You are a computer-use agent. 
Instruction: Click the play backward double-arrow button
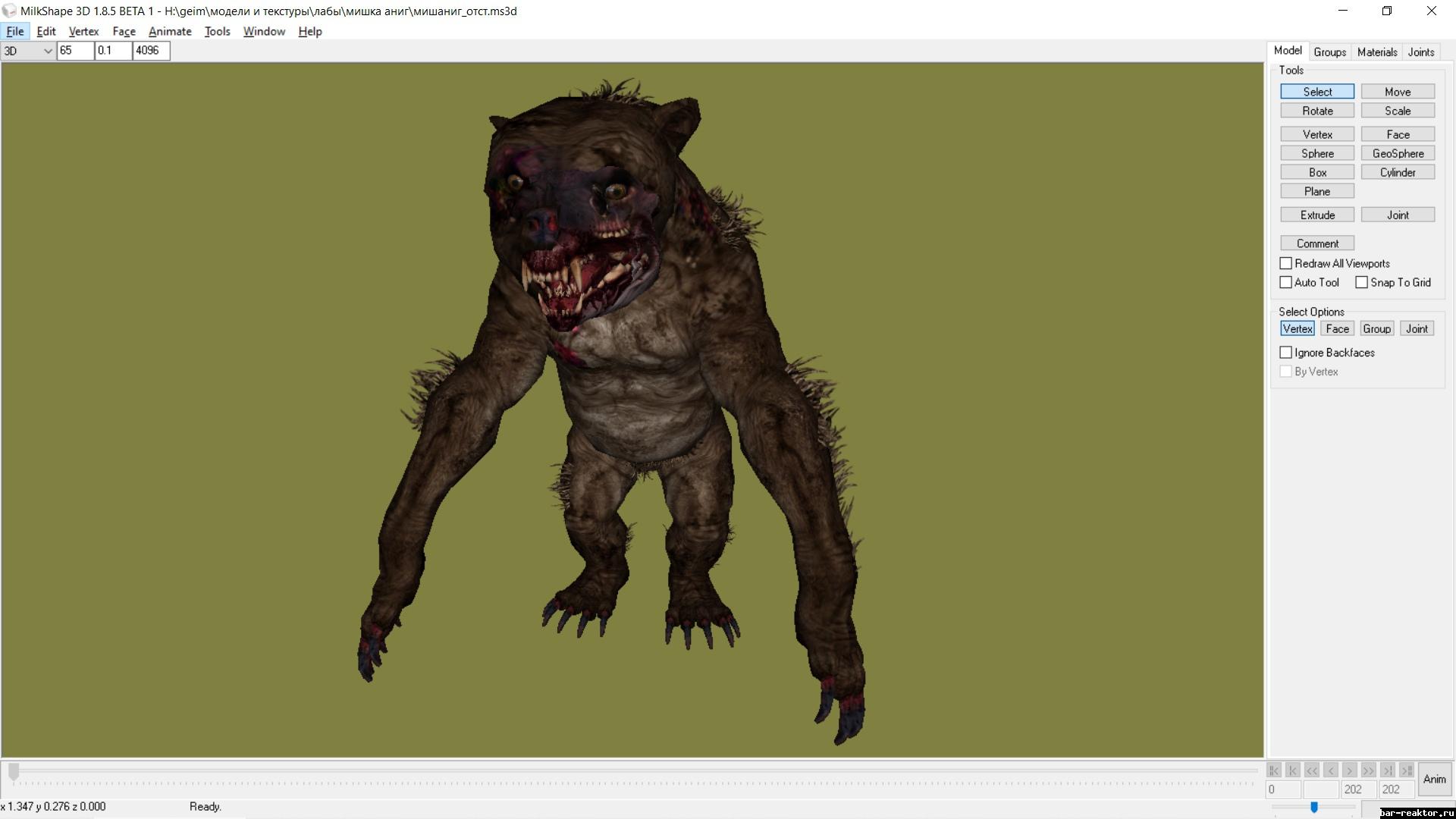pyautogui.click(x=1312, y=770)
